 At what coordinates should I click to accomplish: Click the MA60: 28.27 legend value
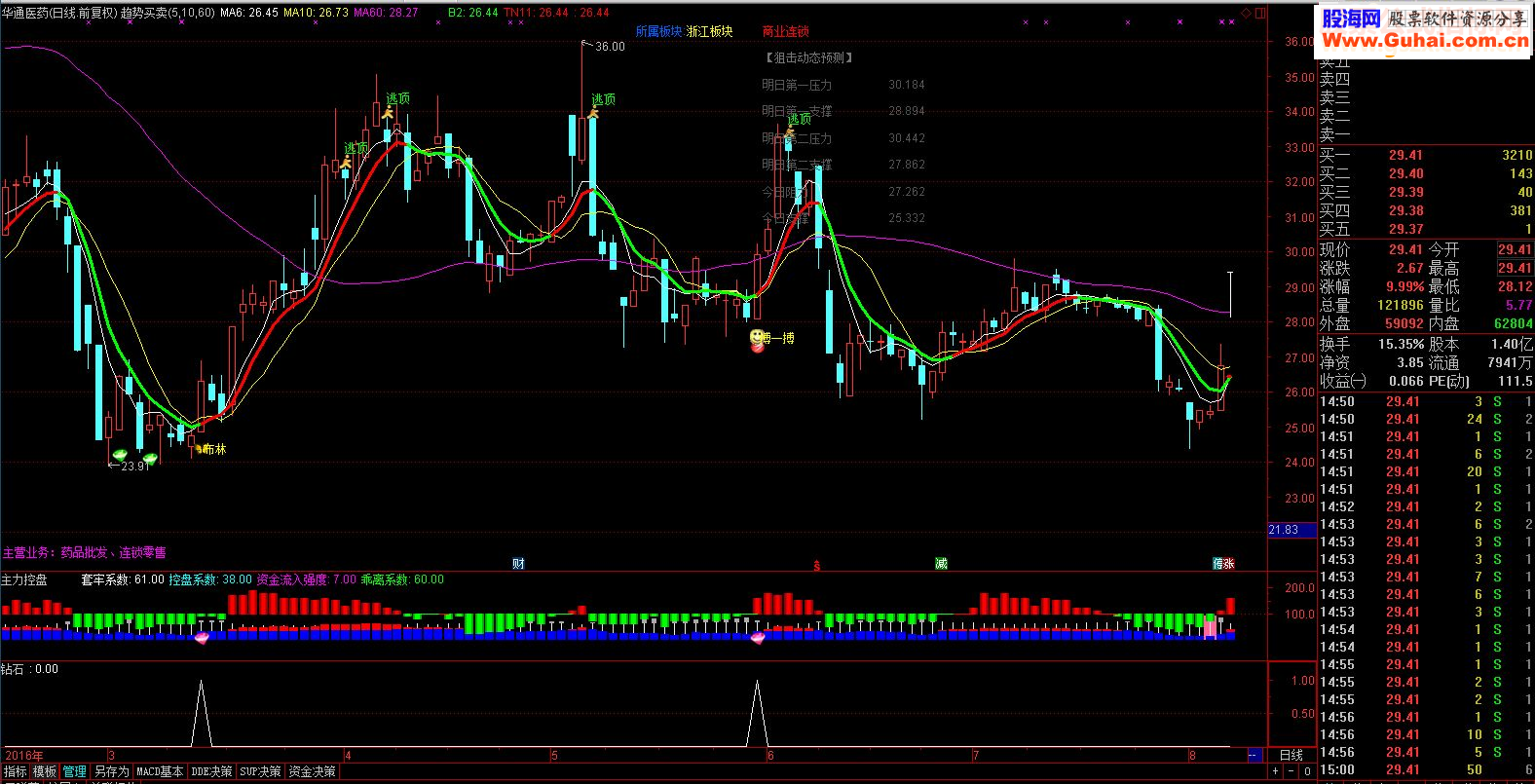pyautogui.click(x=386, y=13)
